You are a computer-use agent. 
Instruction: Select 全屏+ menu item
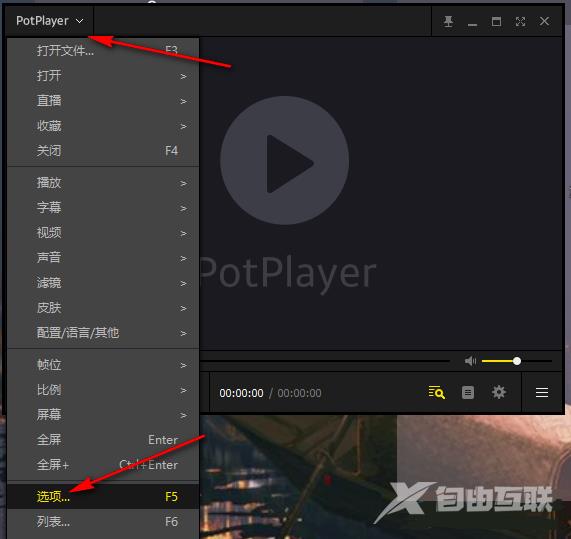[103, 465]
